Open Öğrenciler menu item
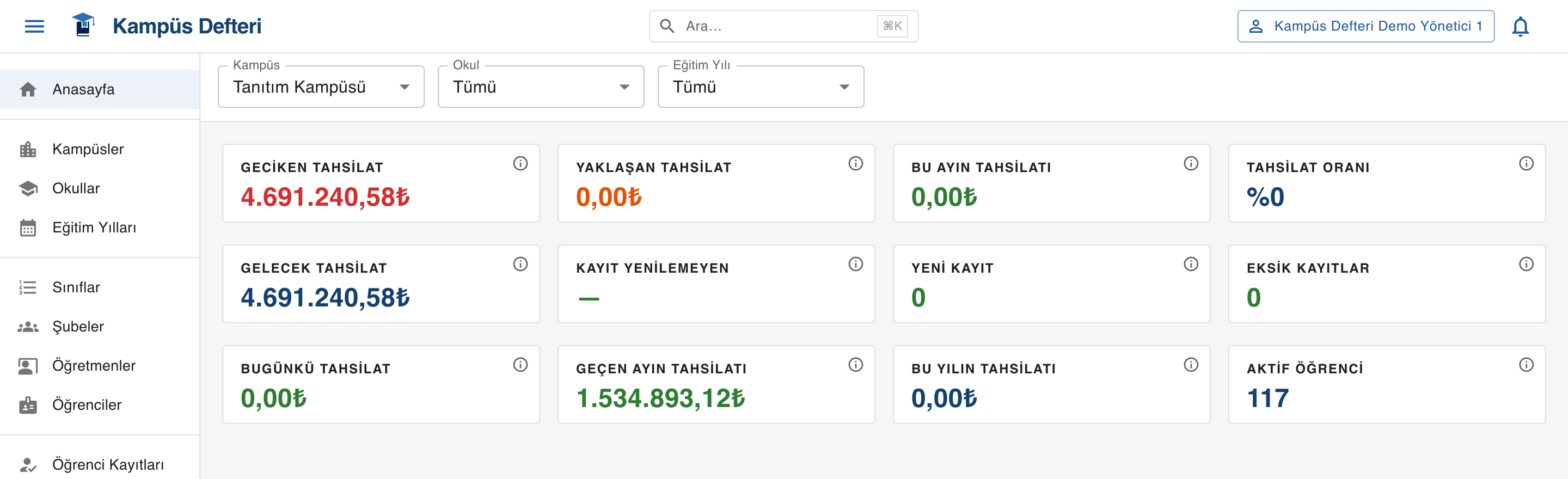The image size is (1568, 479). 100,405
